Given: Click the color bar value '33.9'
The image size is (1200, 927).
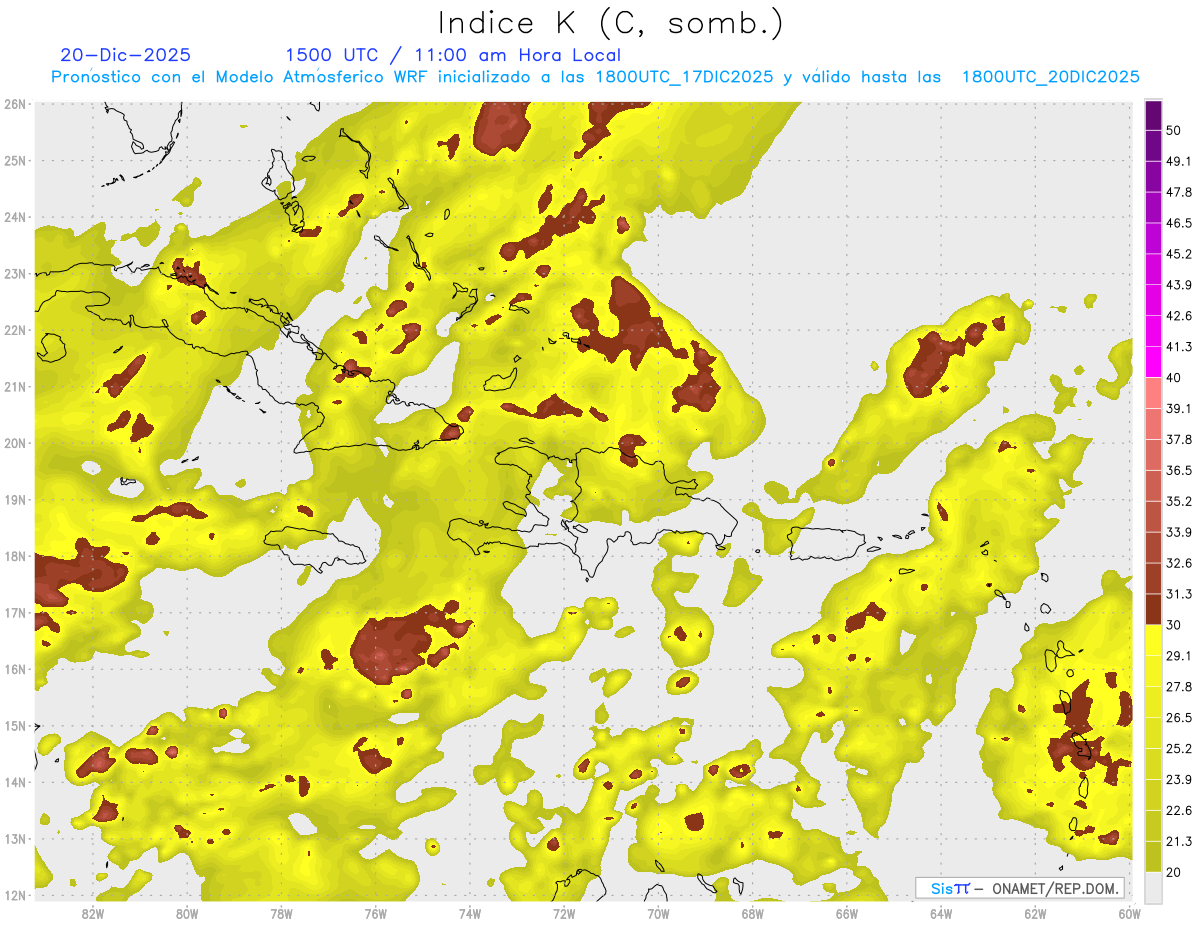Looking at the screenshot, I should point(1178,532).
